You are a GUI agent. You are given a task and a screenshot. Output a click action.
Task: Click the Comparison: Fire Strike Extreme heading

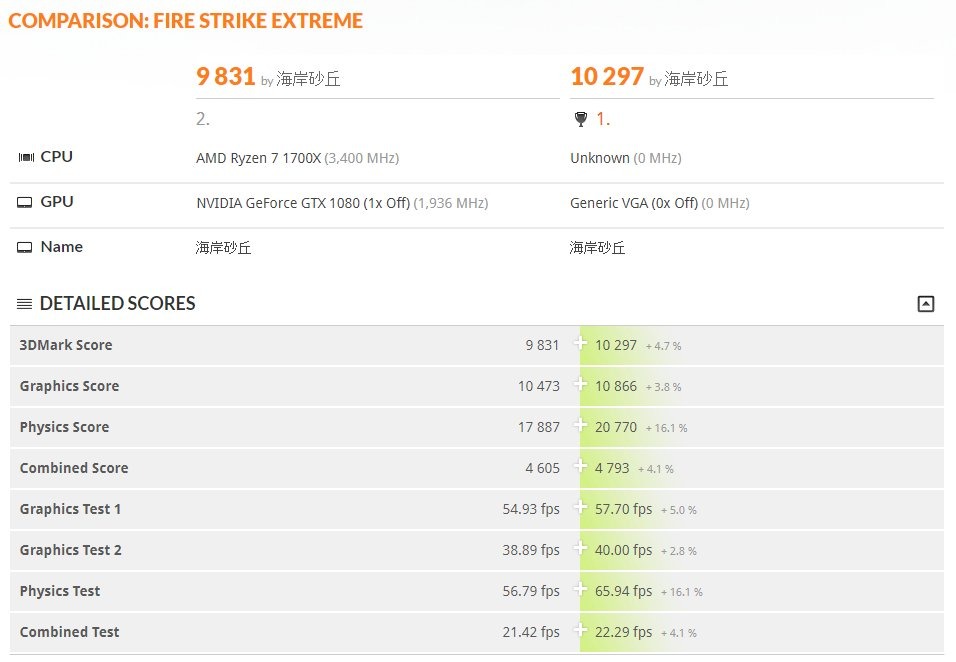point(185,21)
